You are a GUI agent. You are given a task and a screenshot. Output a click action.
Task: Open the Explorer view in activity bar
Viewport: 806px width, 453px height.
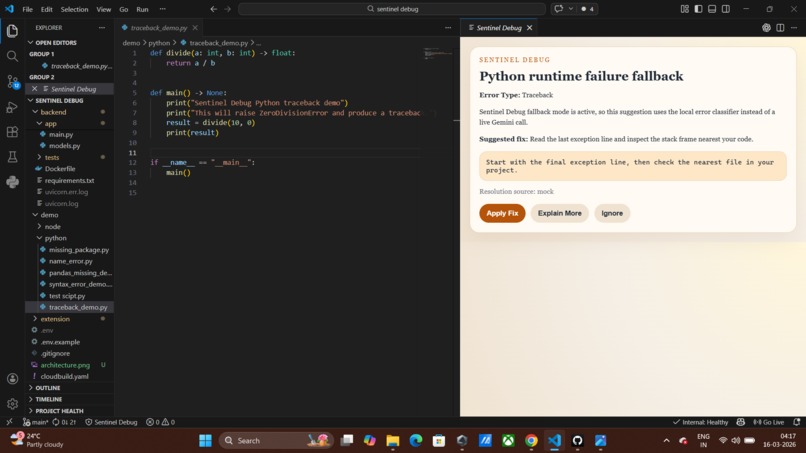(x=12, y=31)
